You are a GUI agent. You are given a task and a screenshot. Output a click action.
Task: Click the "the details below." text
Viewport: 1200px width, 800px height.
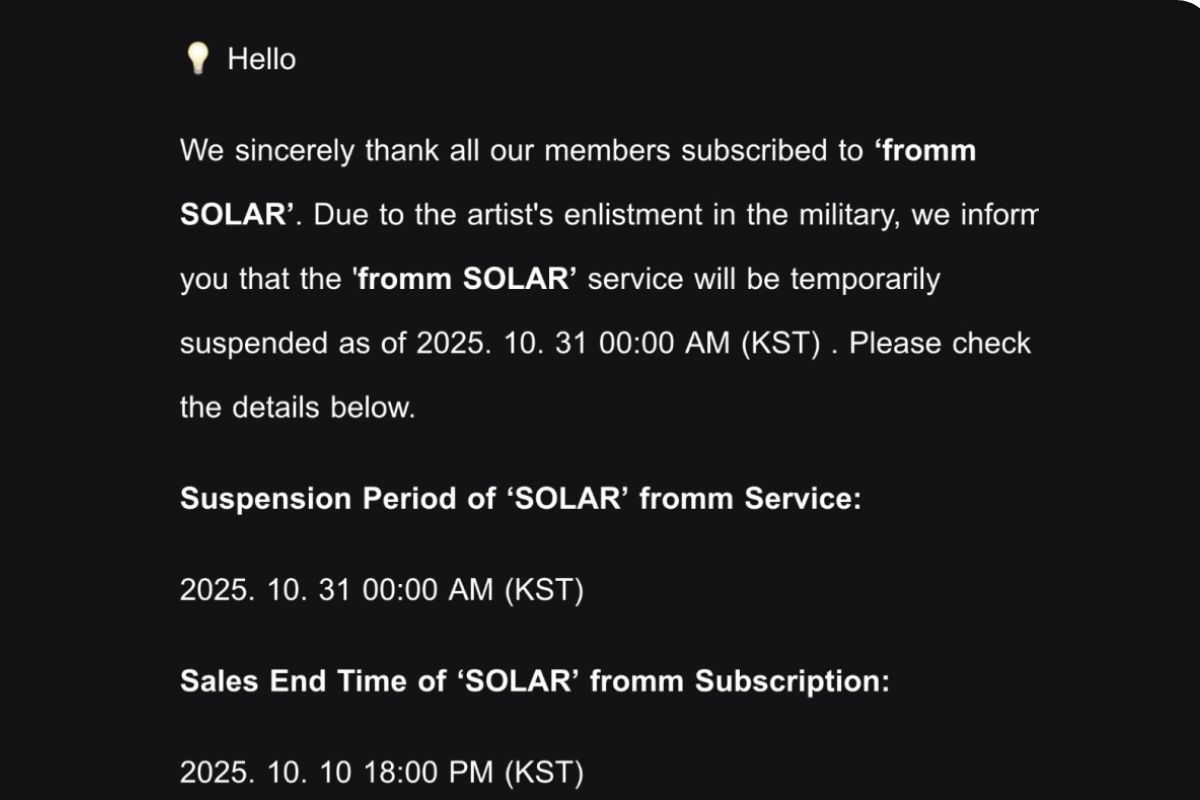(x=297, y=407)
